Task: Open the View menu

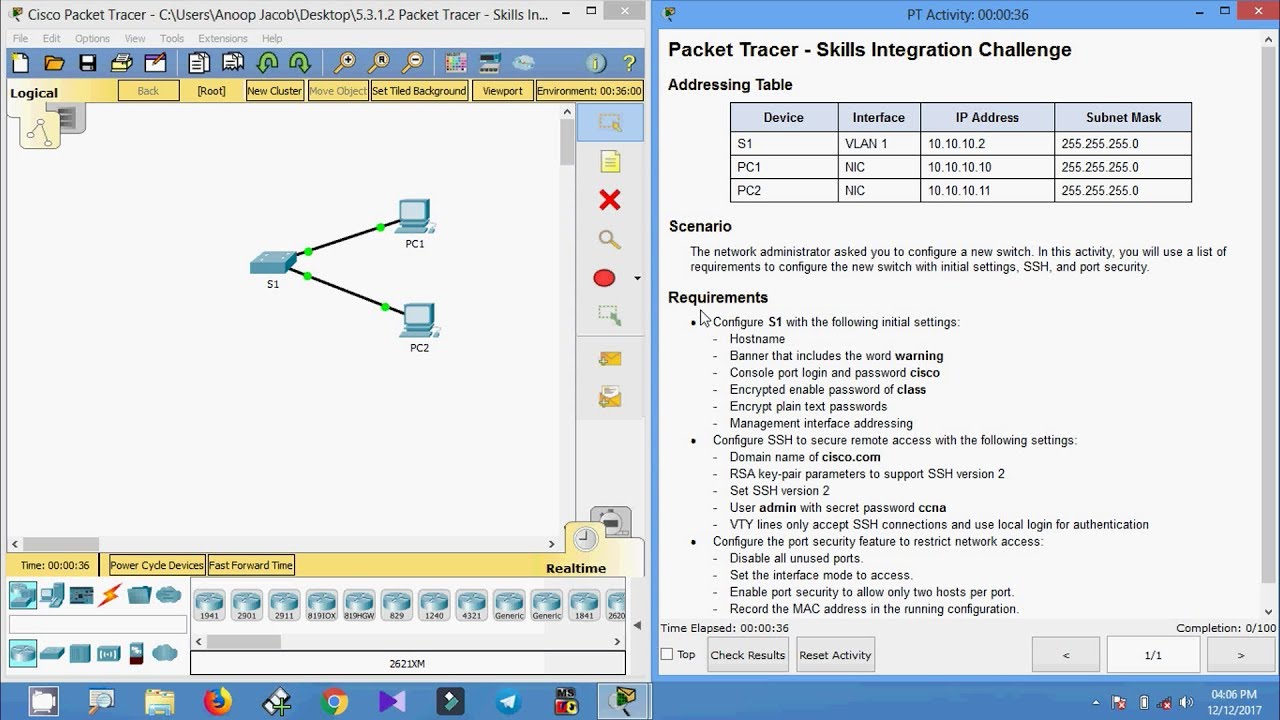Action: click(x=135, y=38)
